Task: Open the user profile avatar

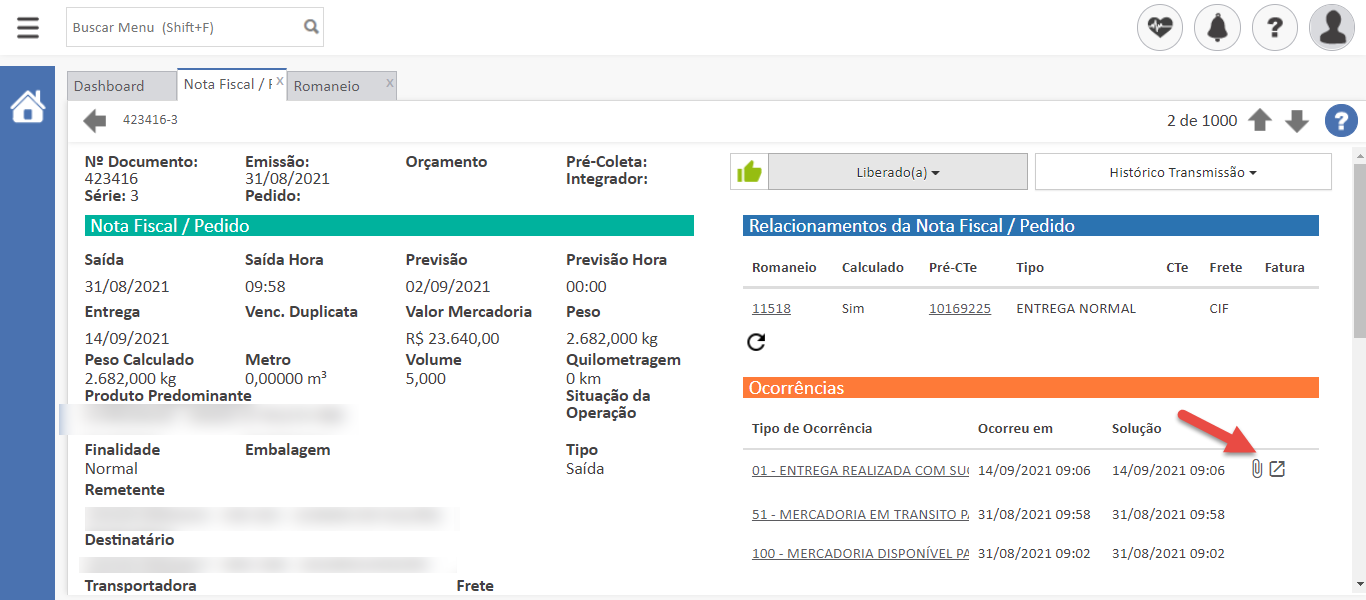Action: pos(1332,28)
